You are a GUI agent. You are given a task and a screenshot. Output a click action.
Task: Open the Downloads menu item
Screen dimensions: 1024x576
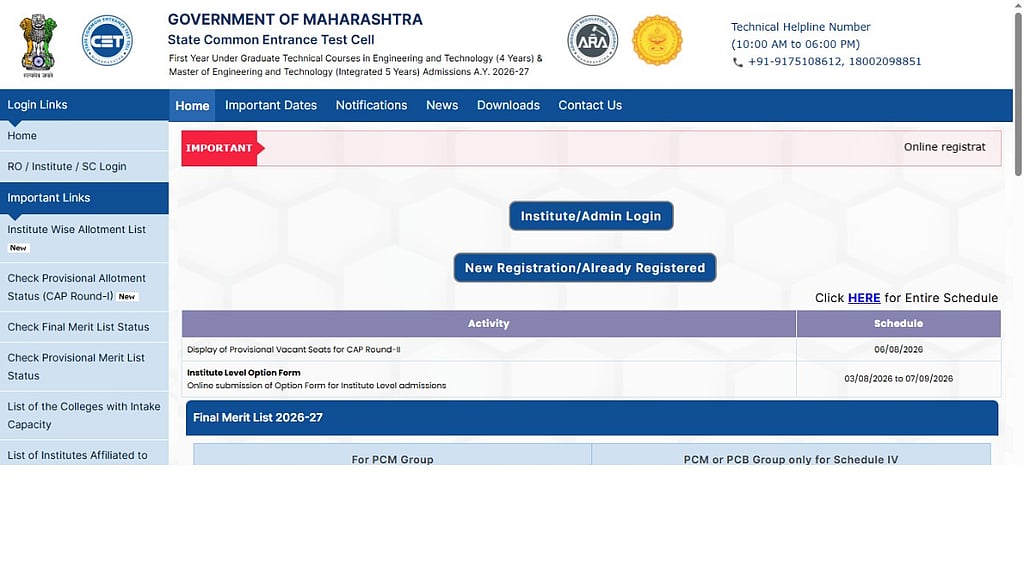(508, 105)
